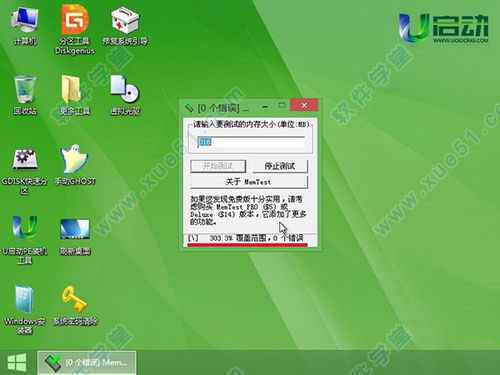This screenshot has height=375, width=500.
Task: Launch the 分区工具 Diskgenius icon
Action: coord(75,29)
